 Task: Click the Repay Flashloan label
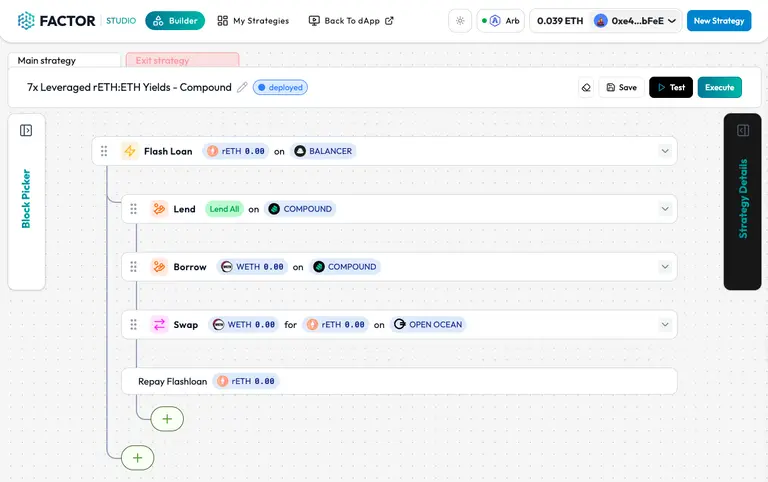[172, 382]
